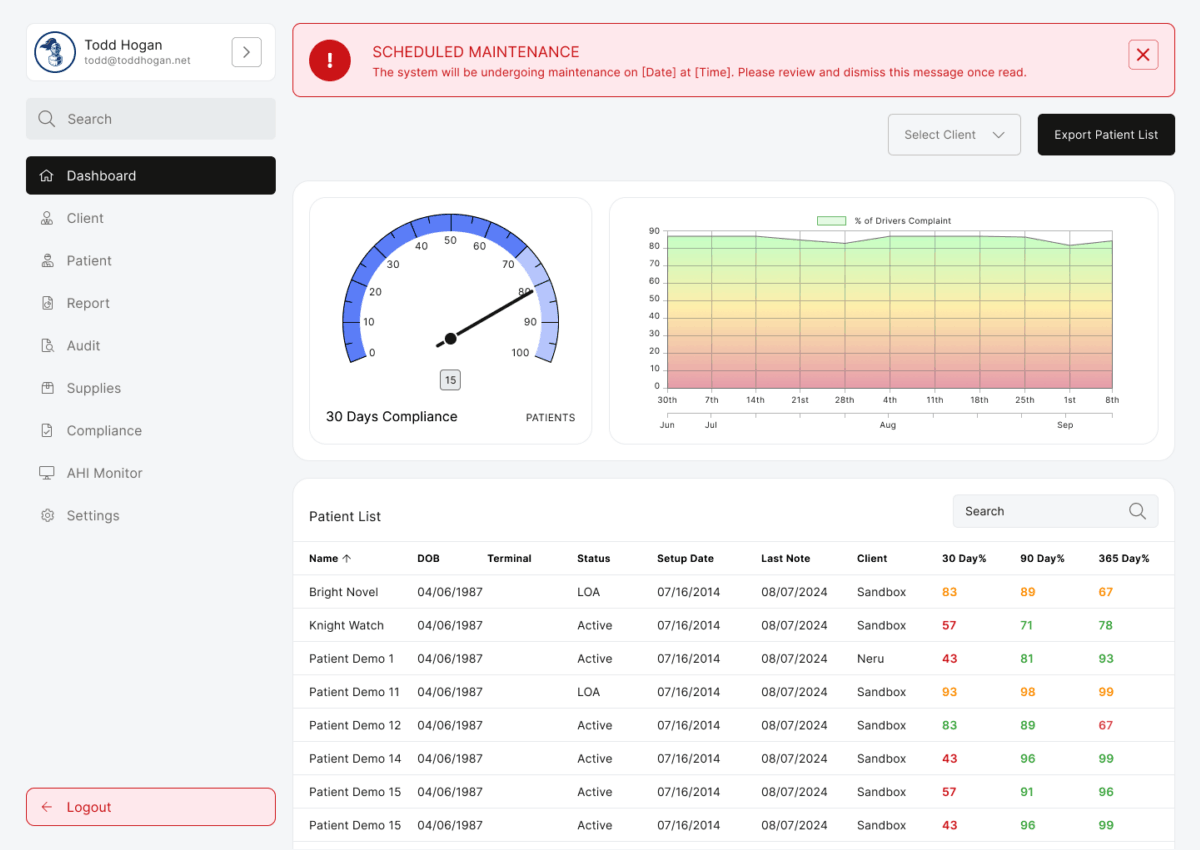
Task: Open the Select Client dropdown
Action: 954,135
